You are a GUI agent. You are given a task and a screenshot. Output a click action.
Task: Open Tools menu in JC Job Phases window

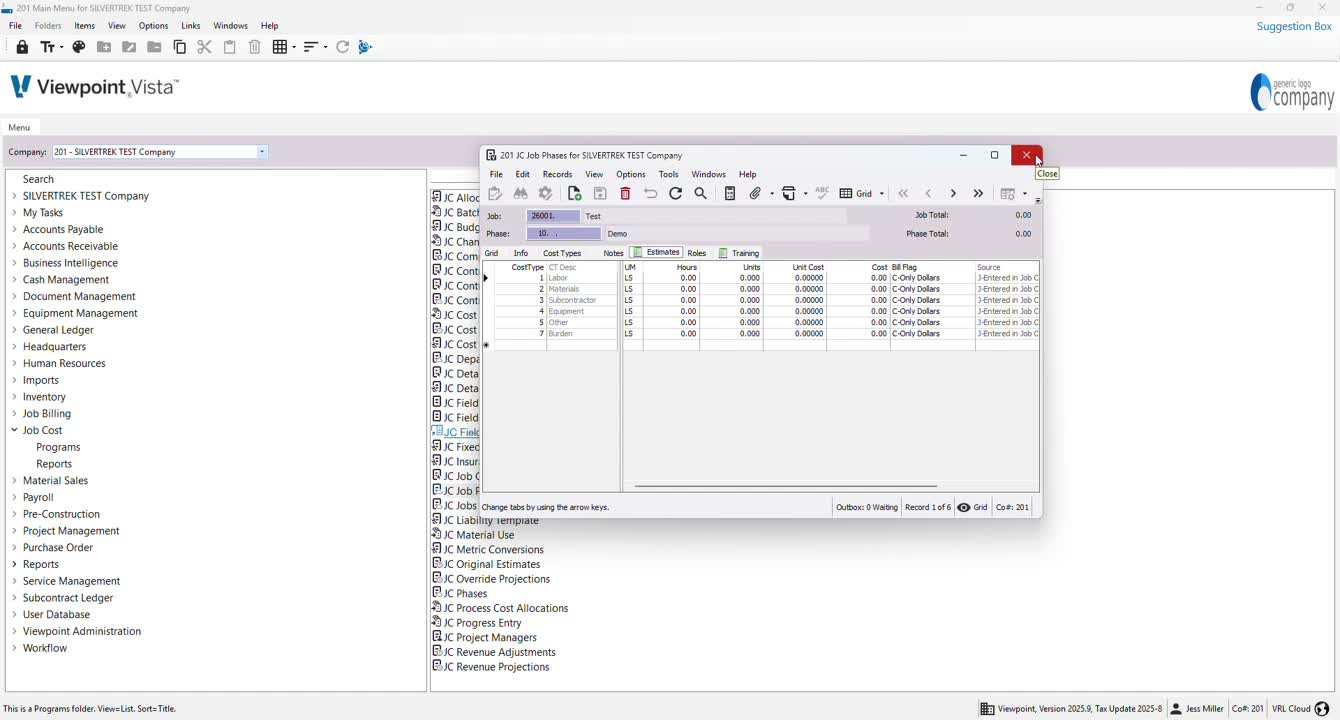[669, 174]
